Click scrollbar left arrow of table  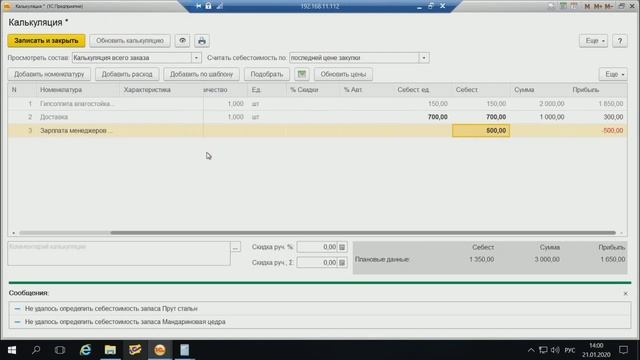point(13,233)
